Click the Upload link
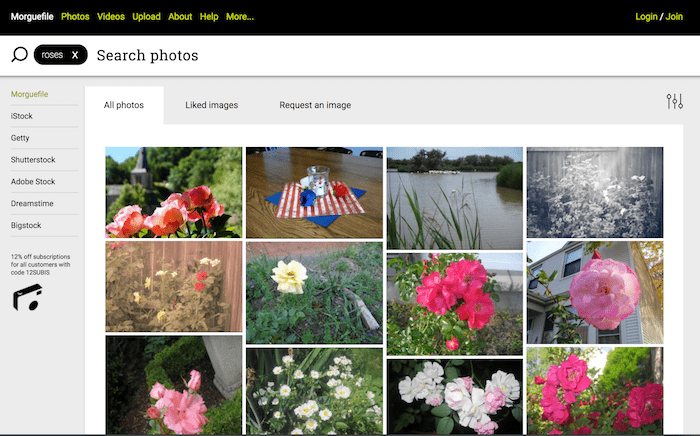700x436 pixels. pyautogui.click(x=146, y=17)
